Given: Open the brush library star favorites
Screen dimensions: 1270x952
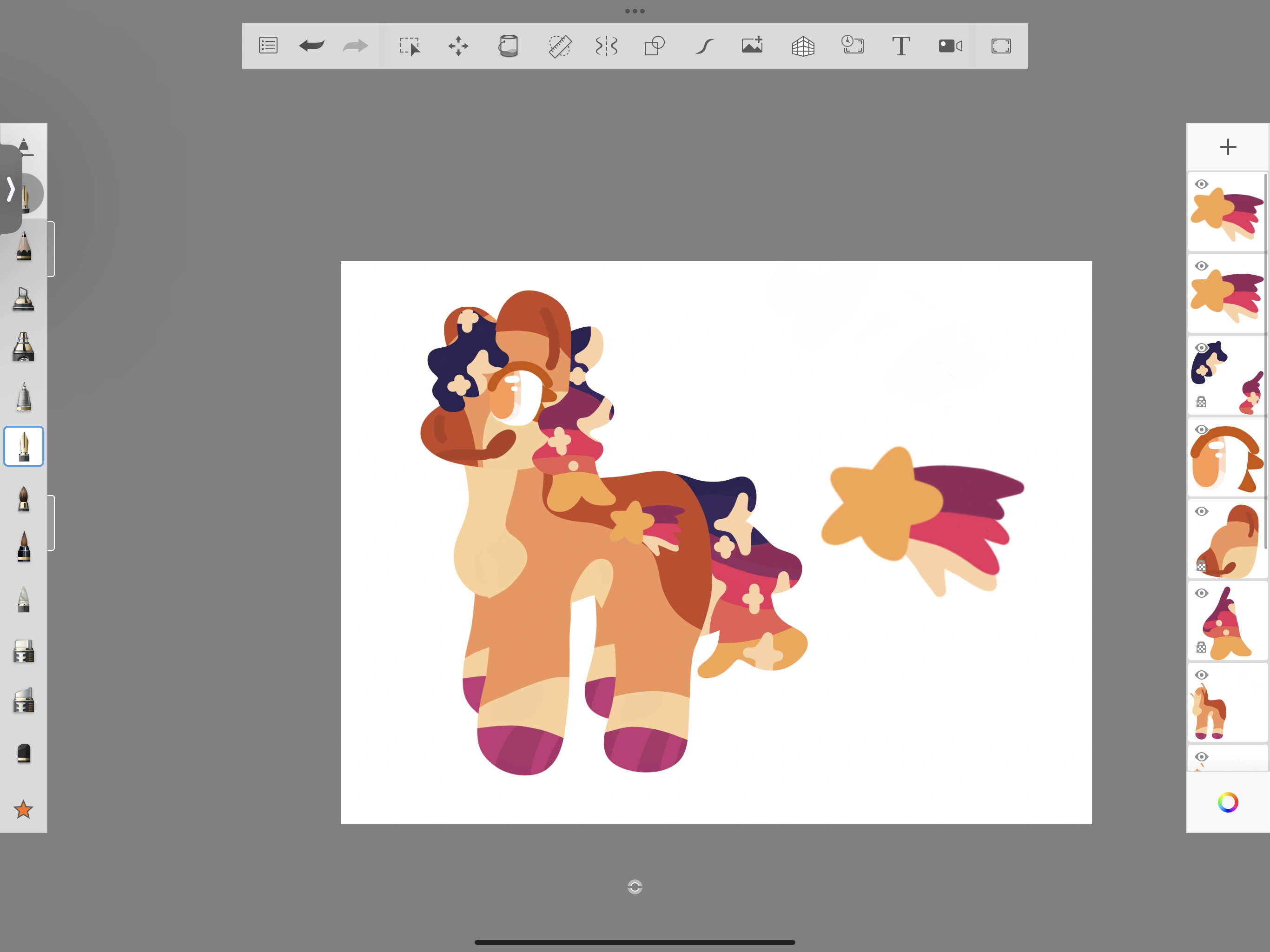Looking at the screenshot, I should [x=24, y=810].
